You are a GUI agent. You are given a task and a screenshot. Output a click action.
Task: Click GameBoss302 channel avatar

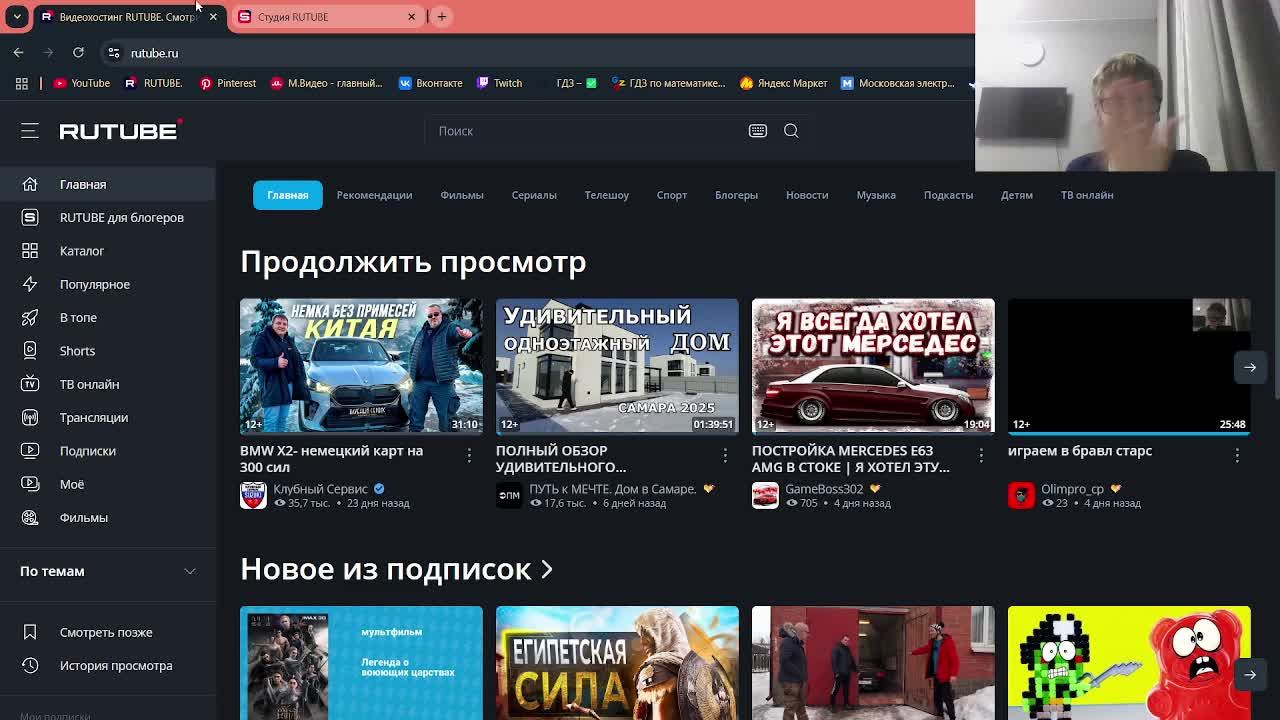coord(765,495)
